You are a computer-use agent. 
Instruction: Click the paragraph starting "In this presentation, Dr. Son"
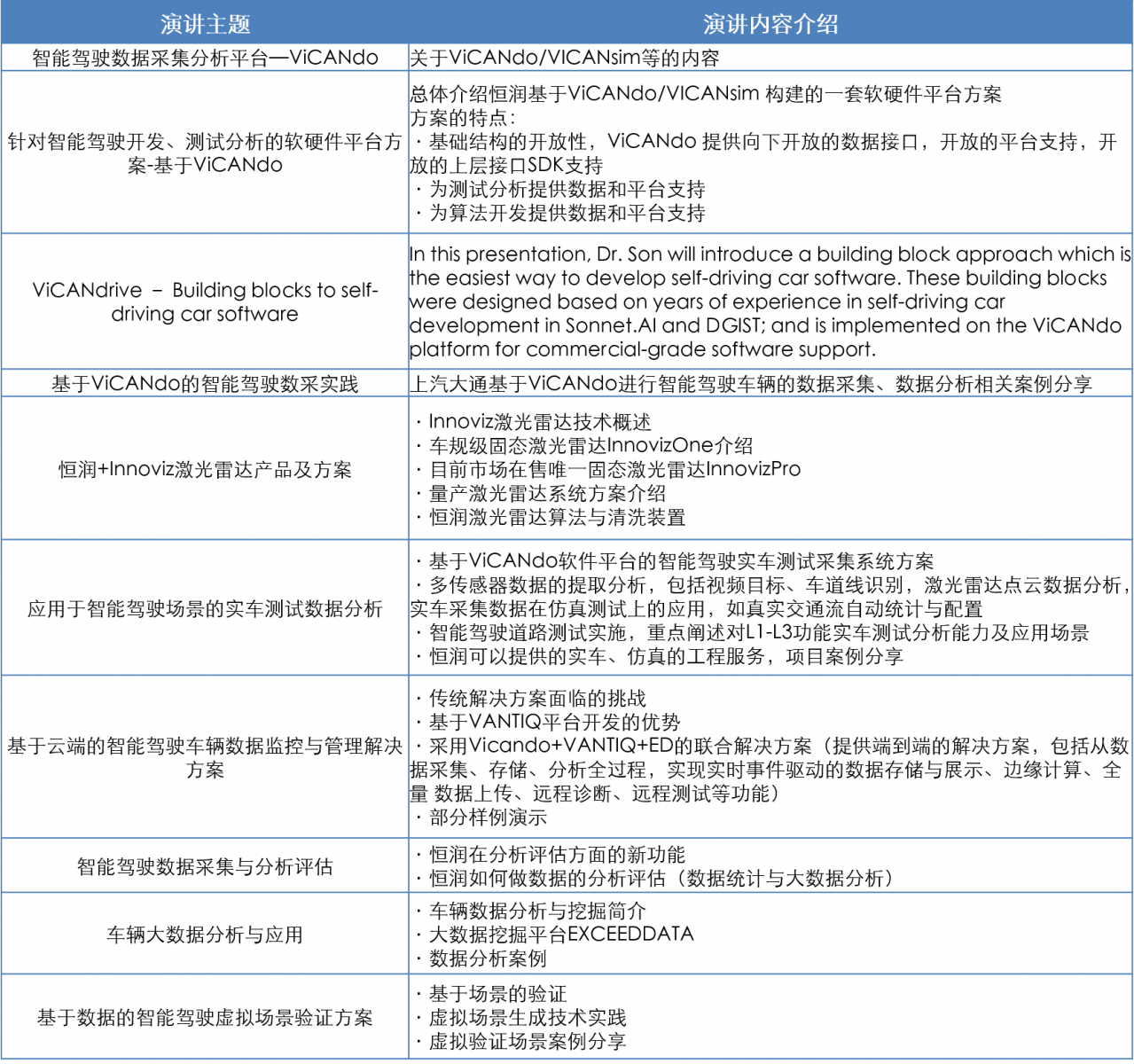click(770, 301)
